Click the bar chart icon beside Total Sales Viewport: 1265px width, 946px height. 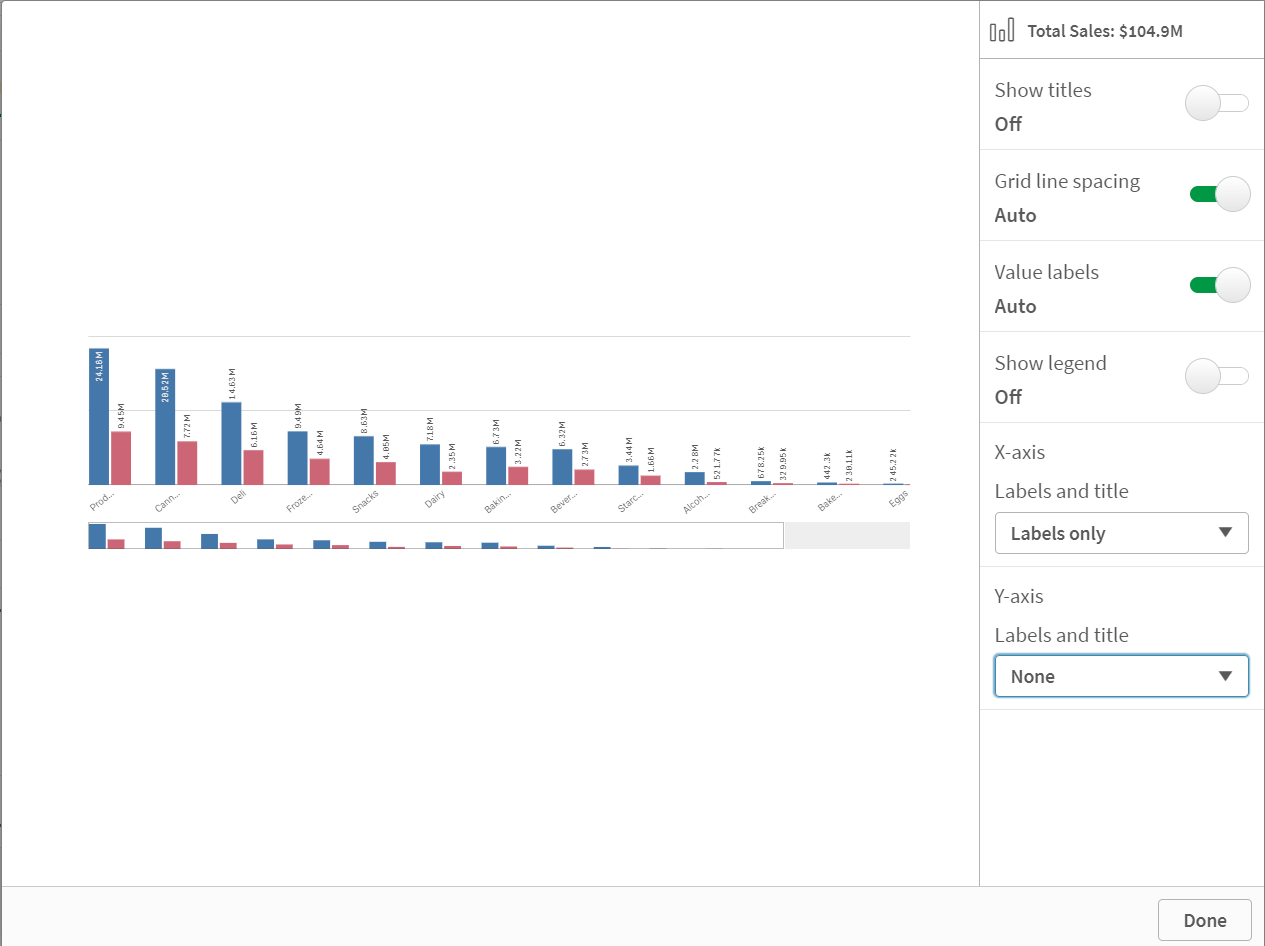pyautogui.click(x=1001, y=31)
